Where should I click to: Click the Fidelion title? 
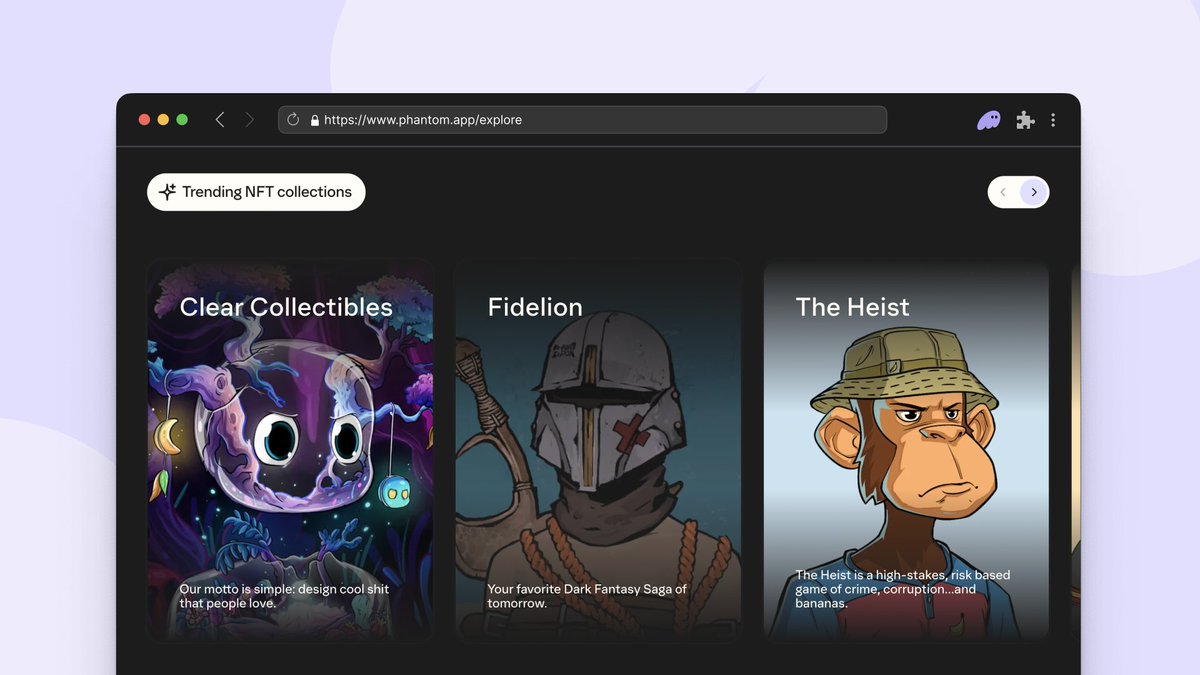tap(535, 307)
